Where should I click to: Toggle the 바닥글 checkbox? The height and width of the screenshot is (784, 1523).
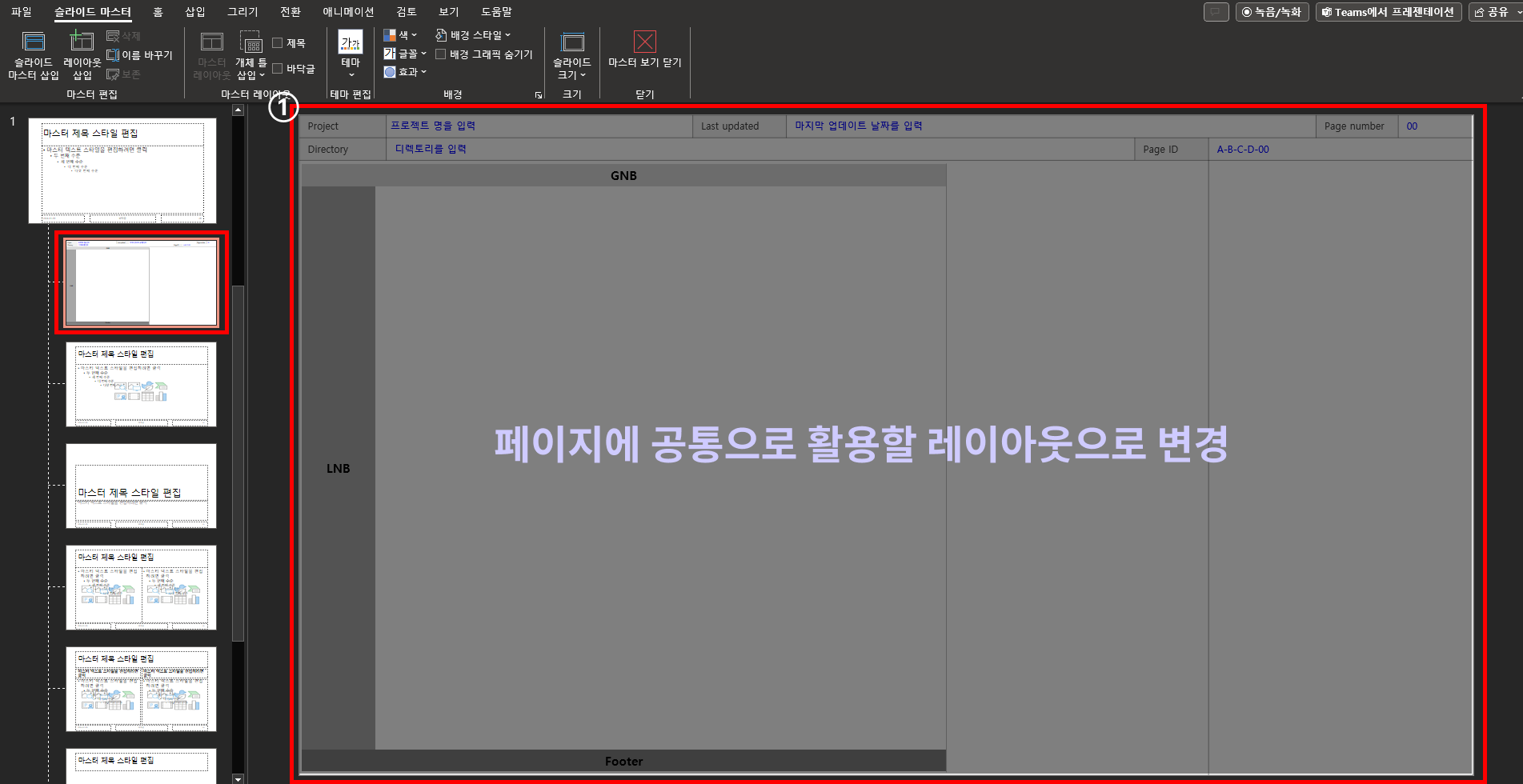(x=278, y=69)
